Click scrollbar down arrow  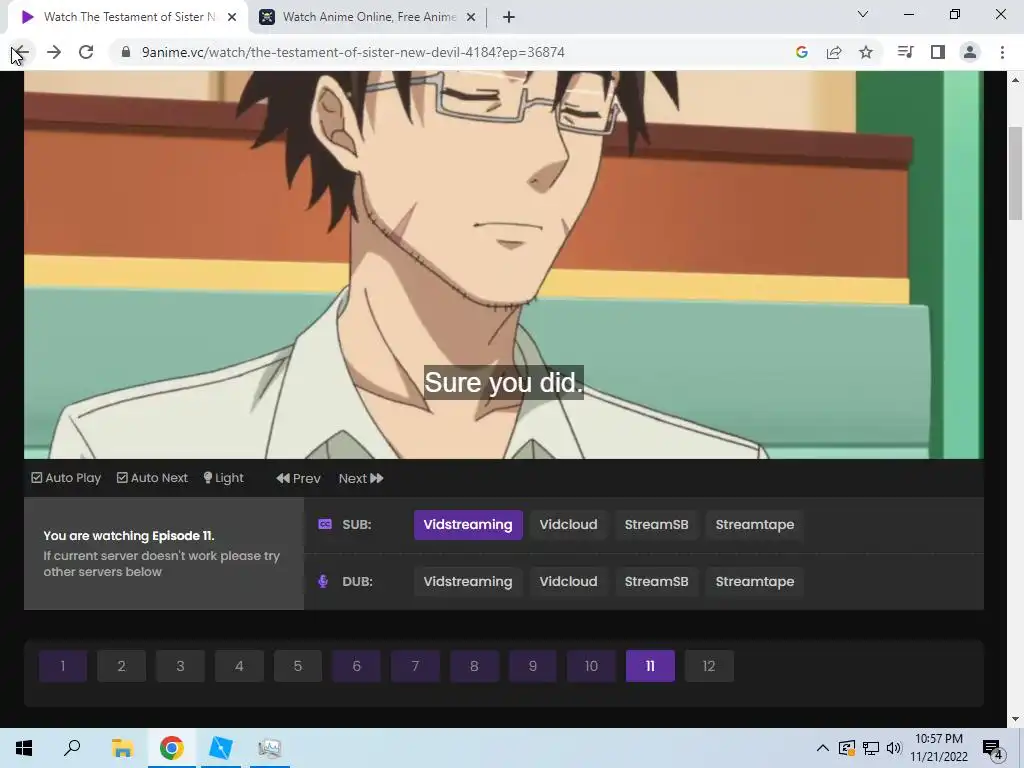1015,719
